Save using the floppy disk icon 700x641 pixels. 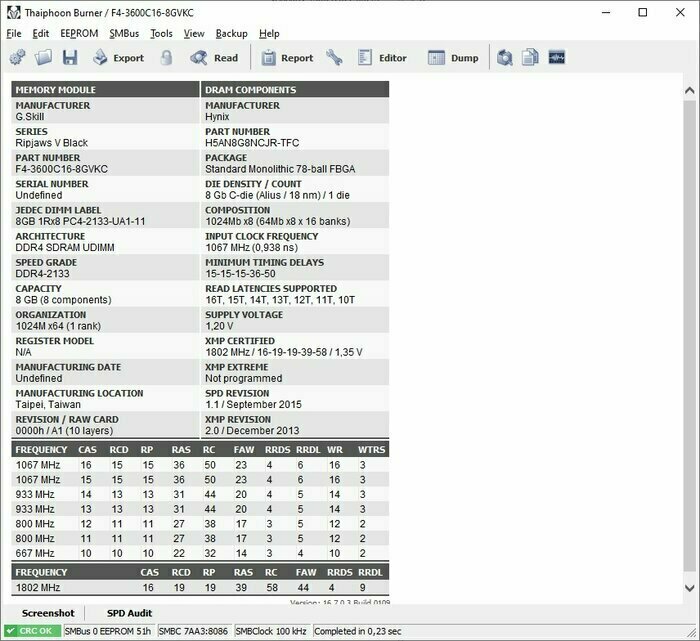coord(70,58)
